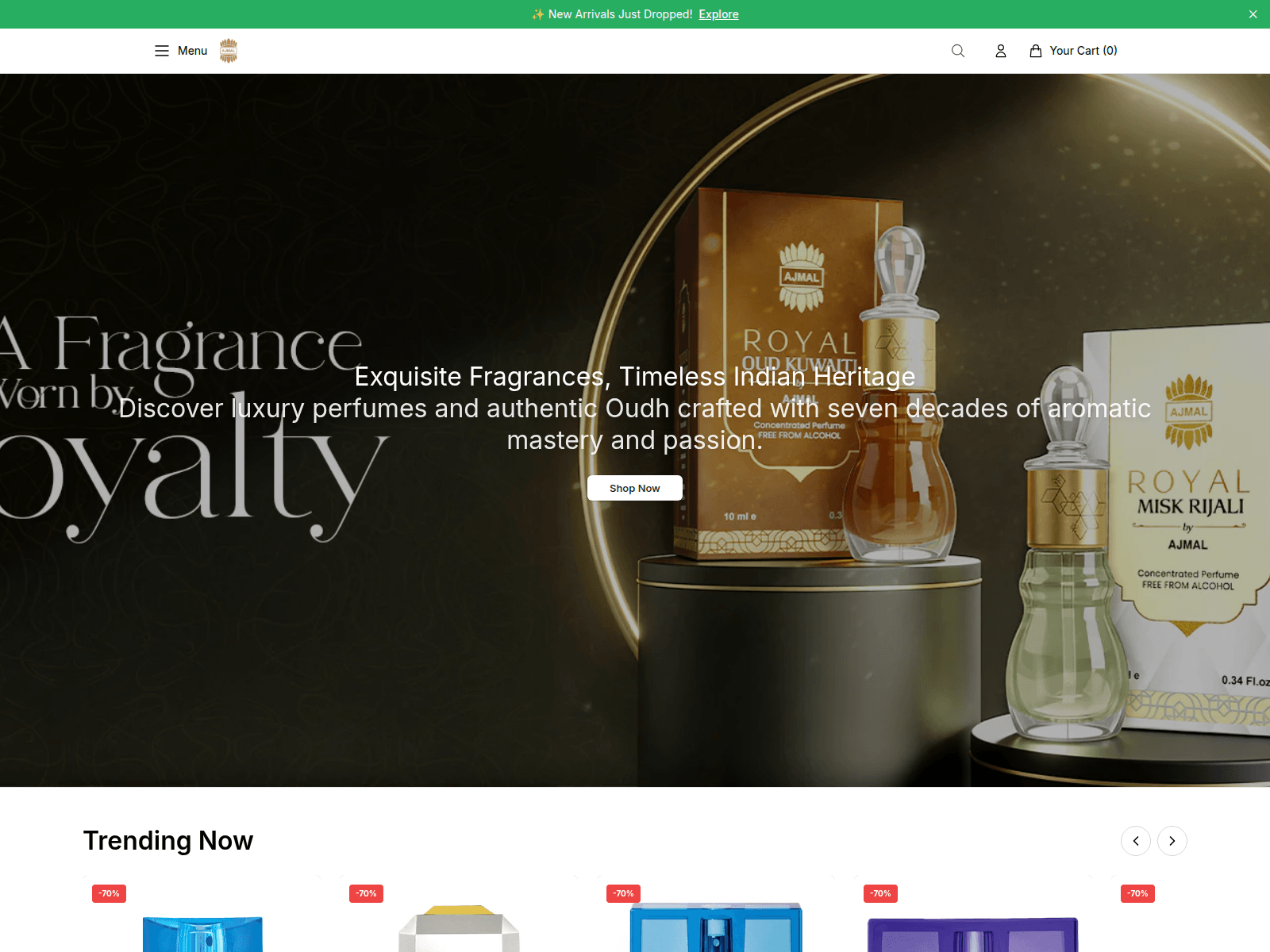Open the third trending product with blue box

point(716,915)
